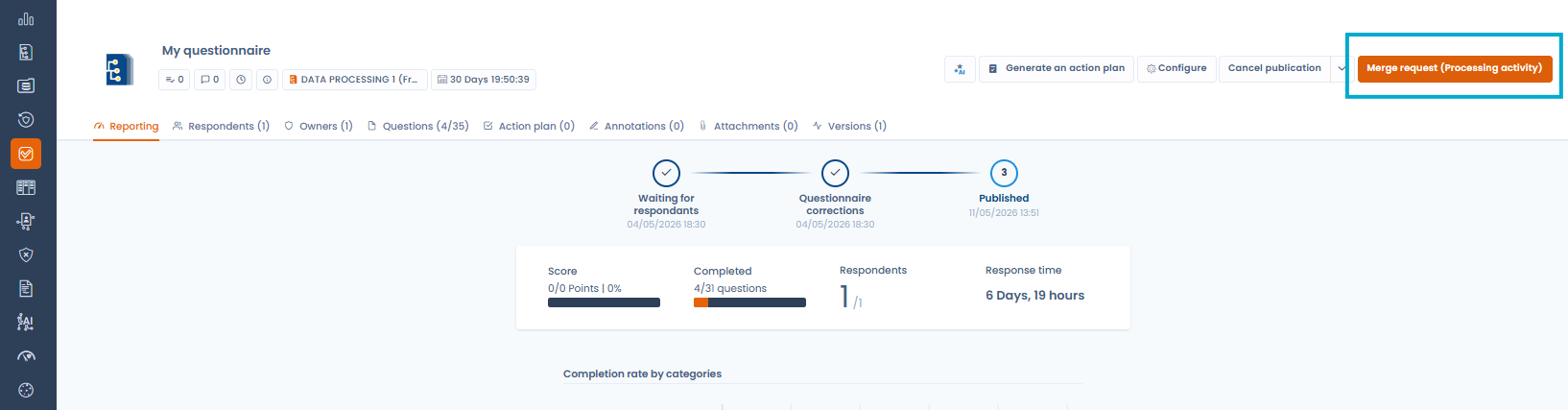Open the shield with cross sidebar icon
The image size is (1568, 410).
point(26,254)
